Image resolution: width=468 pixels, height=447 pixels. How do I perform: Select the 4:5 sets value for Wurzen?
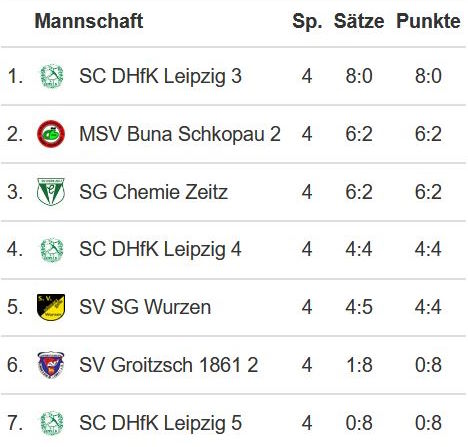pos(359,307)
